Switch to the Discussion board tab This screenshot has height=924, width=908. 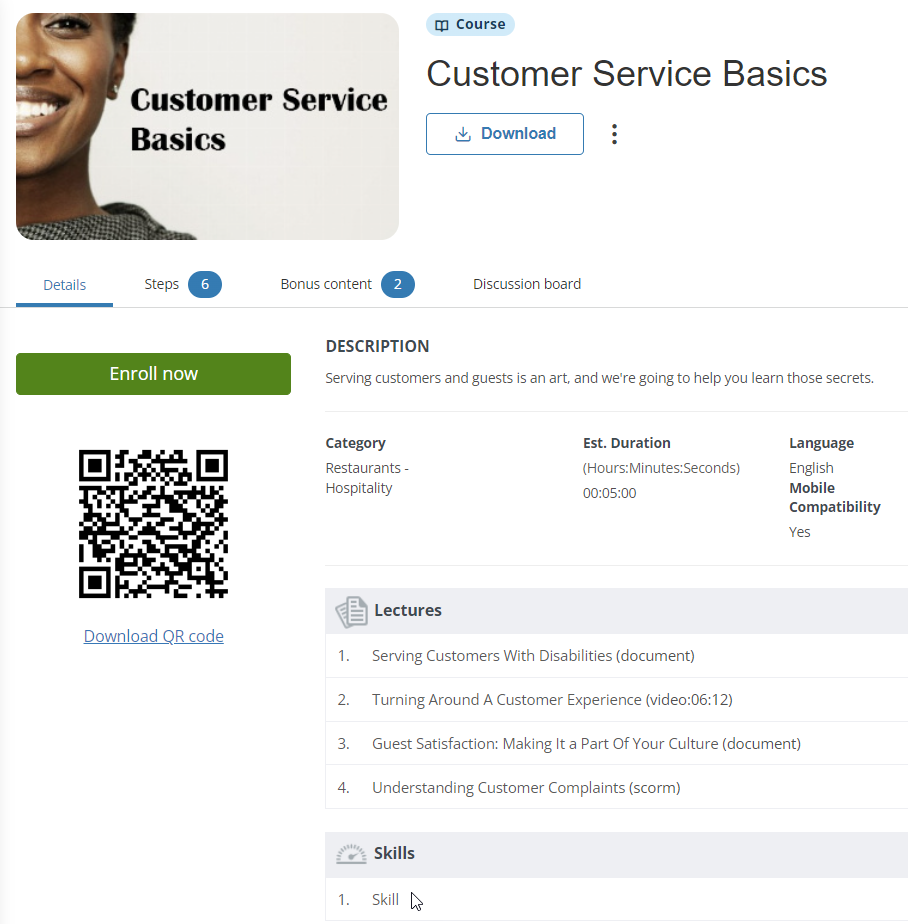coord(527,284)
